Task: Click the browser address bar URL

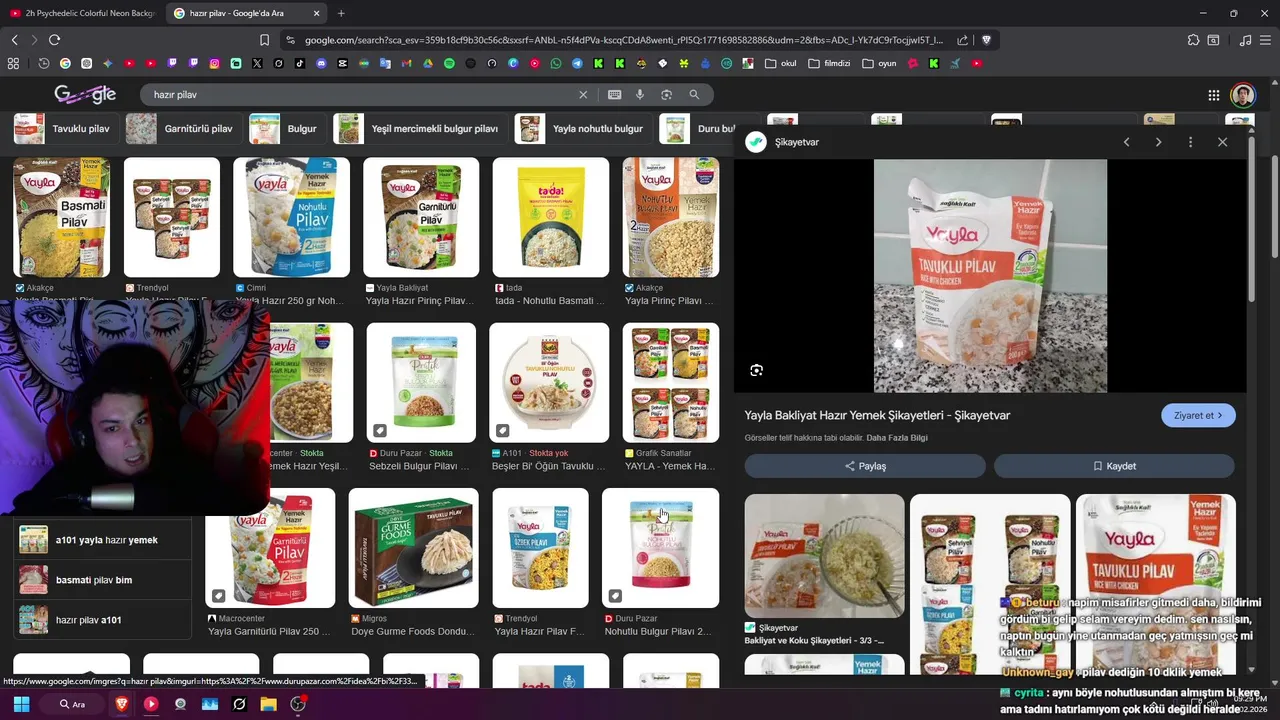Action: tap(623, 40)
